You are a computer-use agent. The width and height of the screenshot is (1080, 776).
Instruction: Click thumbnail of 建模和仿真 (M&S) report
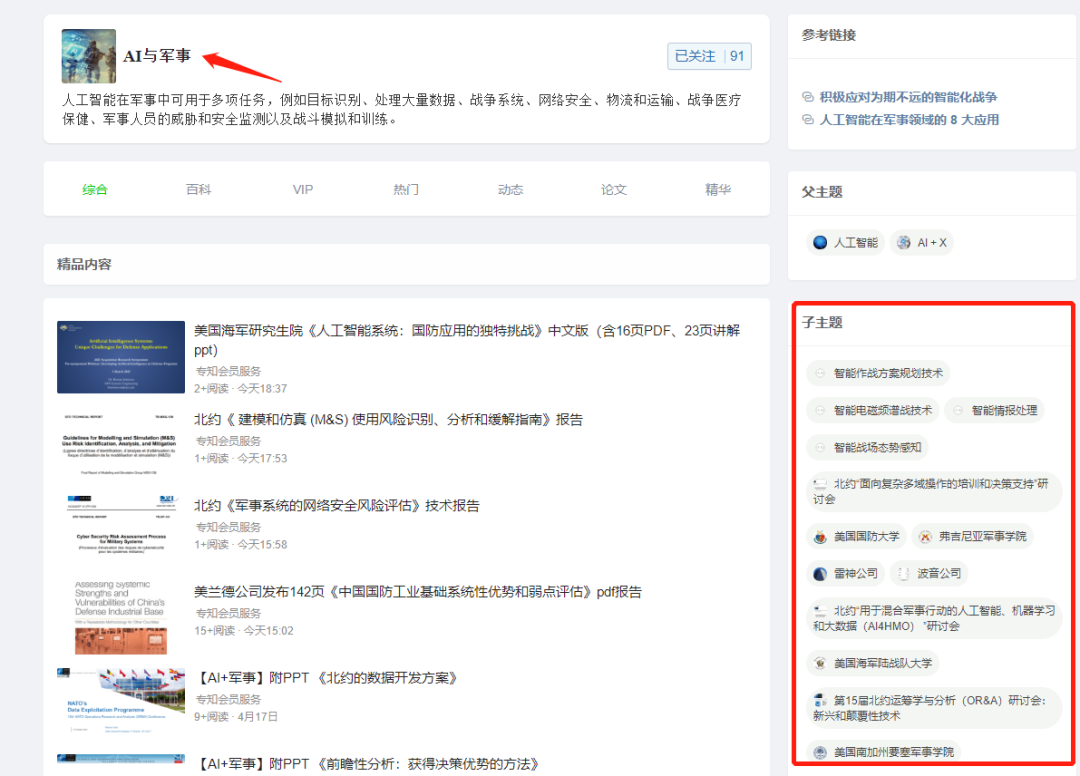[x=121, y=443]
